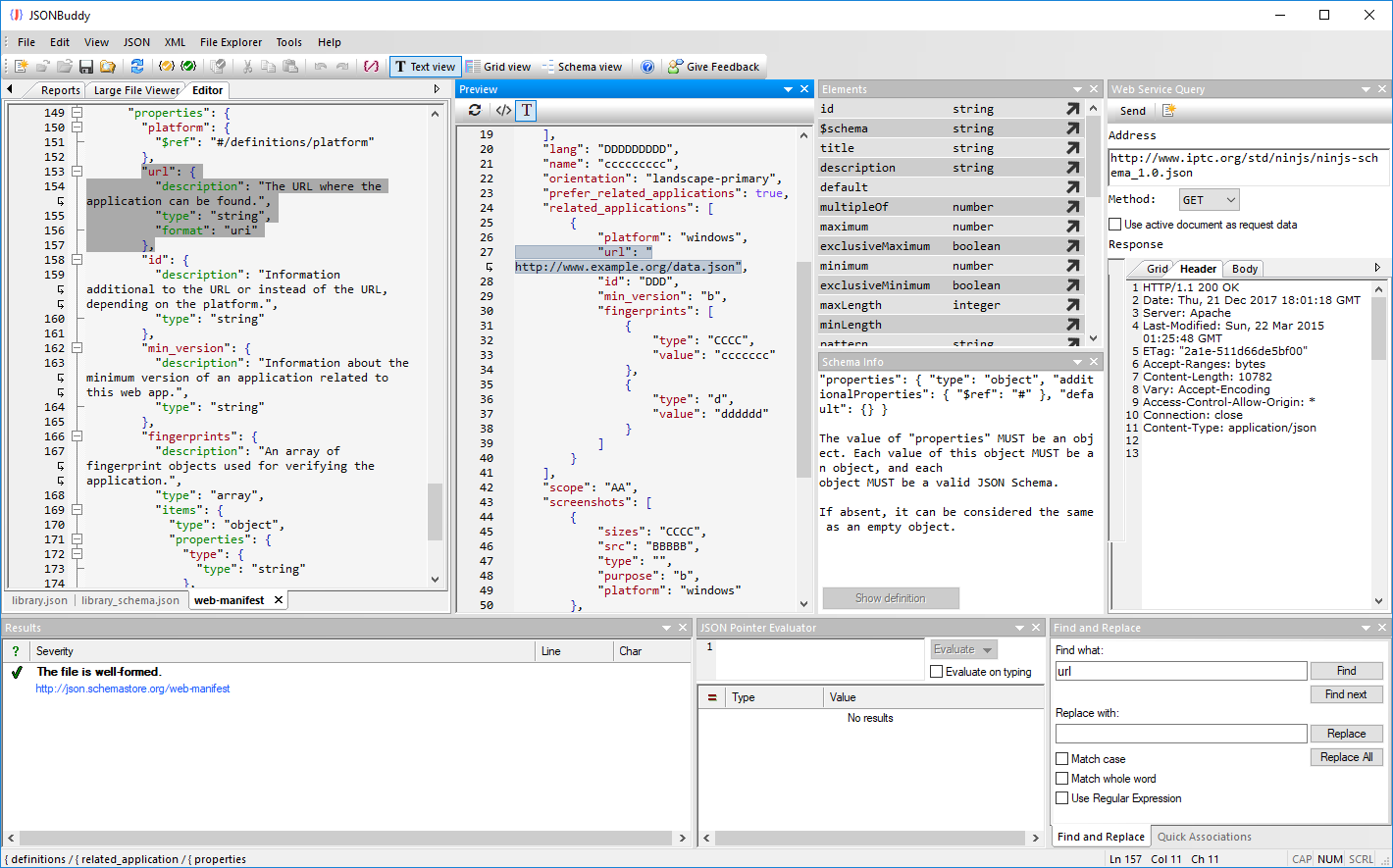Image resolution: width=1393 pixels, height=868 pixels.
Task: Switch to Grid view
Action: tap(499, 67)
